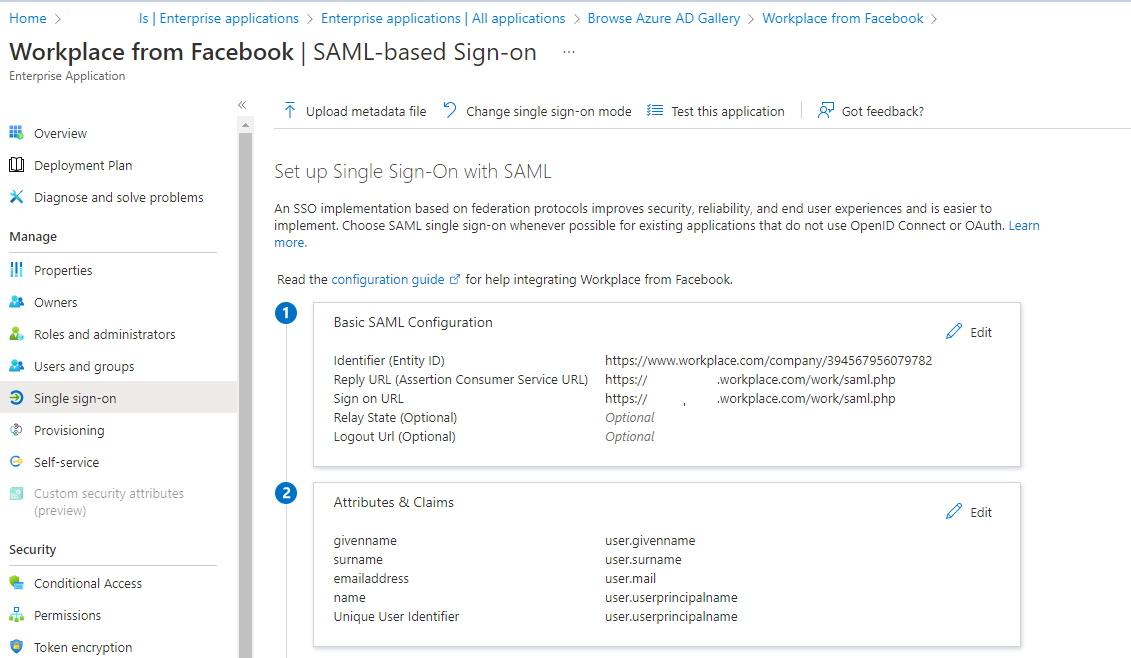The image size is (1131, 658).
Task: Click the user.mail claim value
Action: [x=630, y=579]
